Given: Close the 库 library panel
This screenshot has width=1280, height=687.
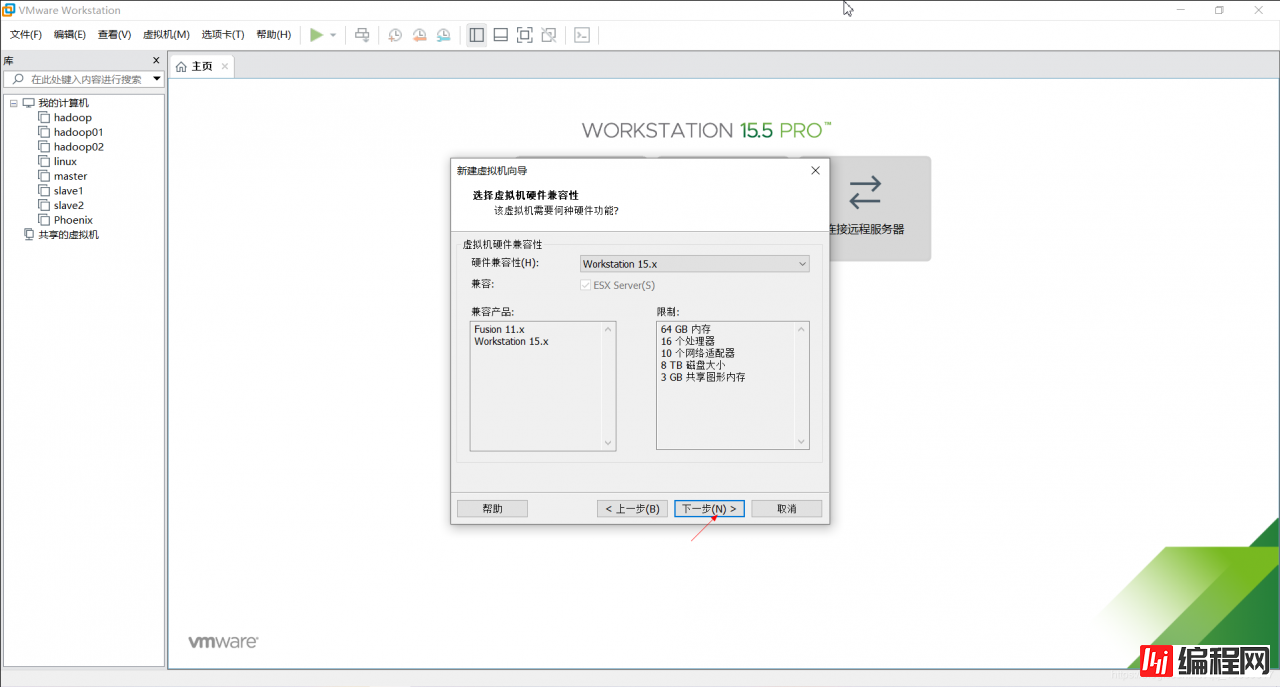Looking at the screenshot, I should click(156, 60).
